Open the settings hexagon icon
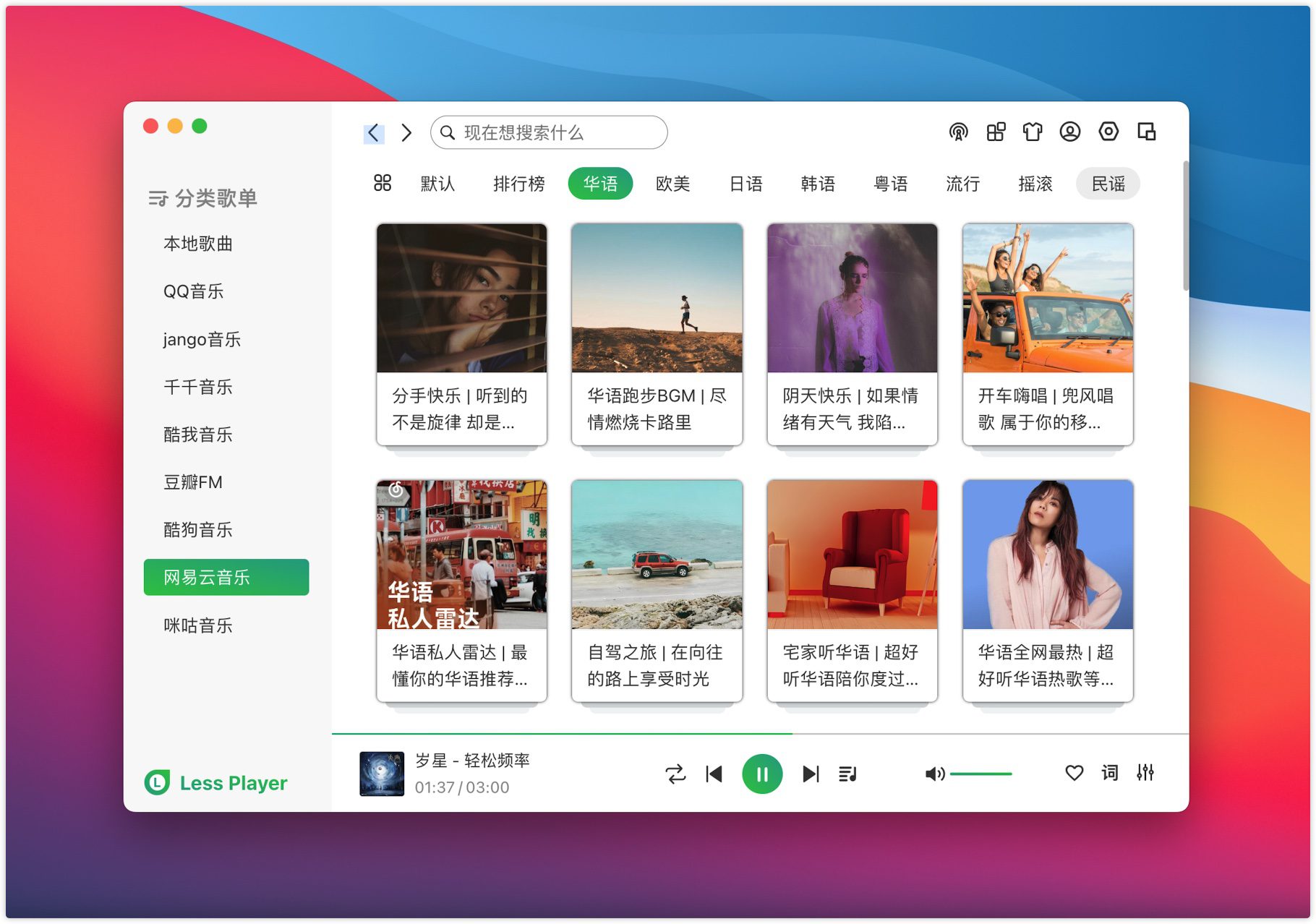Screen dimensions: 1316x924 [1108, 132]
